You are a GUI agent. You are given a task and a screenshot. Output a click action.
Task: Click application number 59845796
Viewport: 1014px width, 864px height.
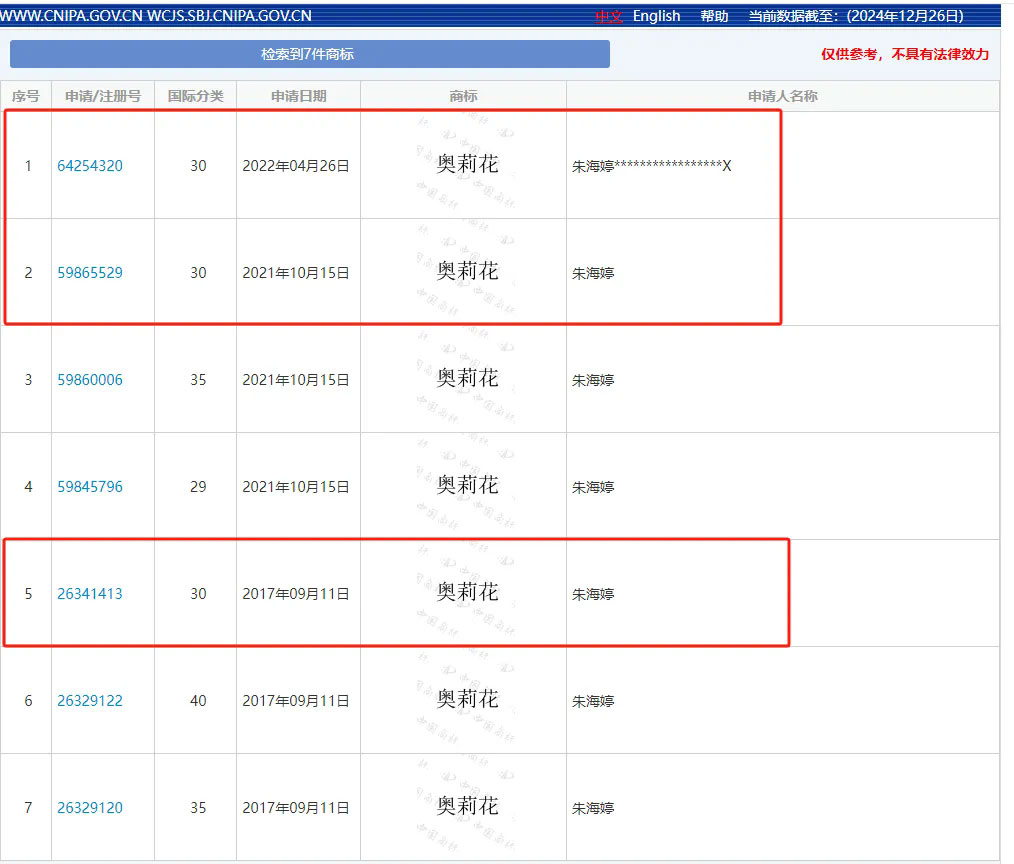90,487
